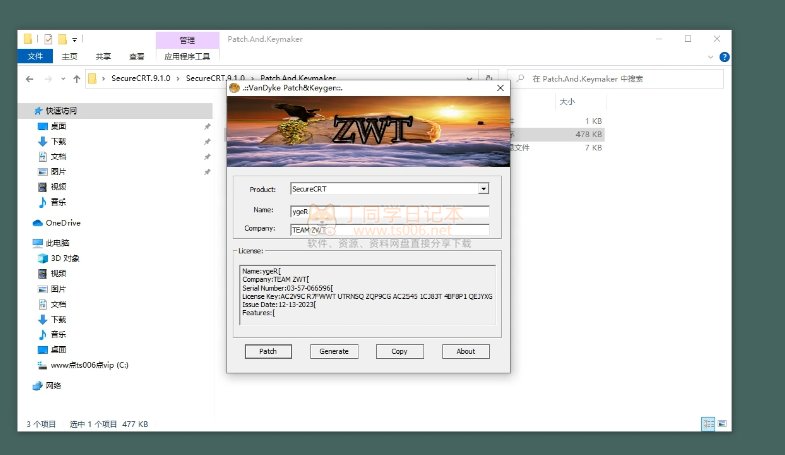Click the properties icon in the quick access toolbar
The height and width of the screenshot is (455, 785).
tap(46, 39)
